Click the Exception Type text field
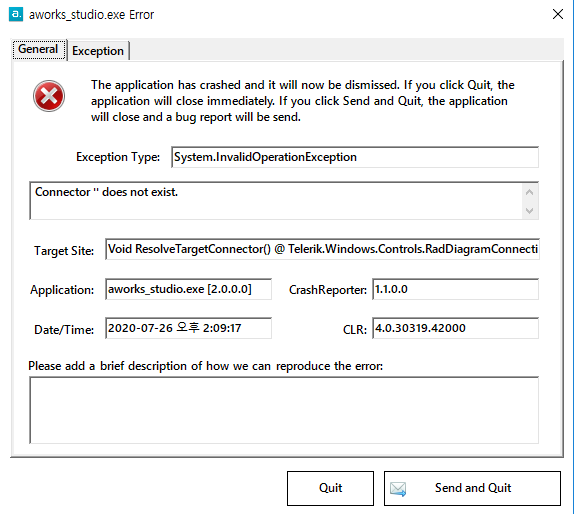This screenshot has height=514, width=574. 355,157
